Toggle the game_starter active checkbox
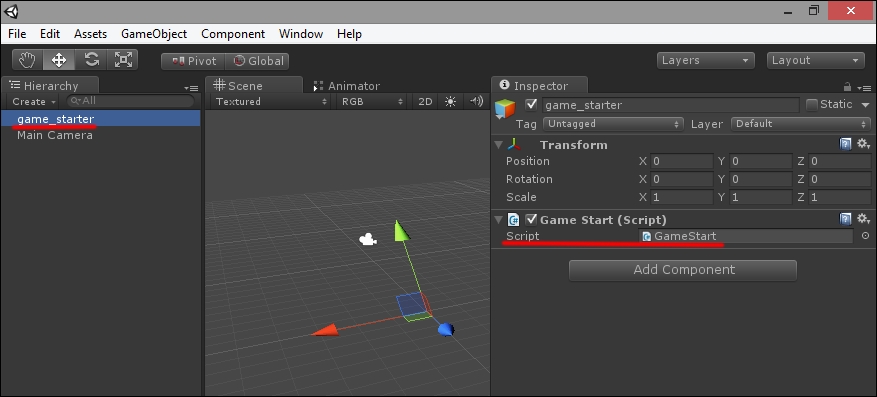This screenshot has width=877, height=397. click(531, 105)
